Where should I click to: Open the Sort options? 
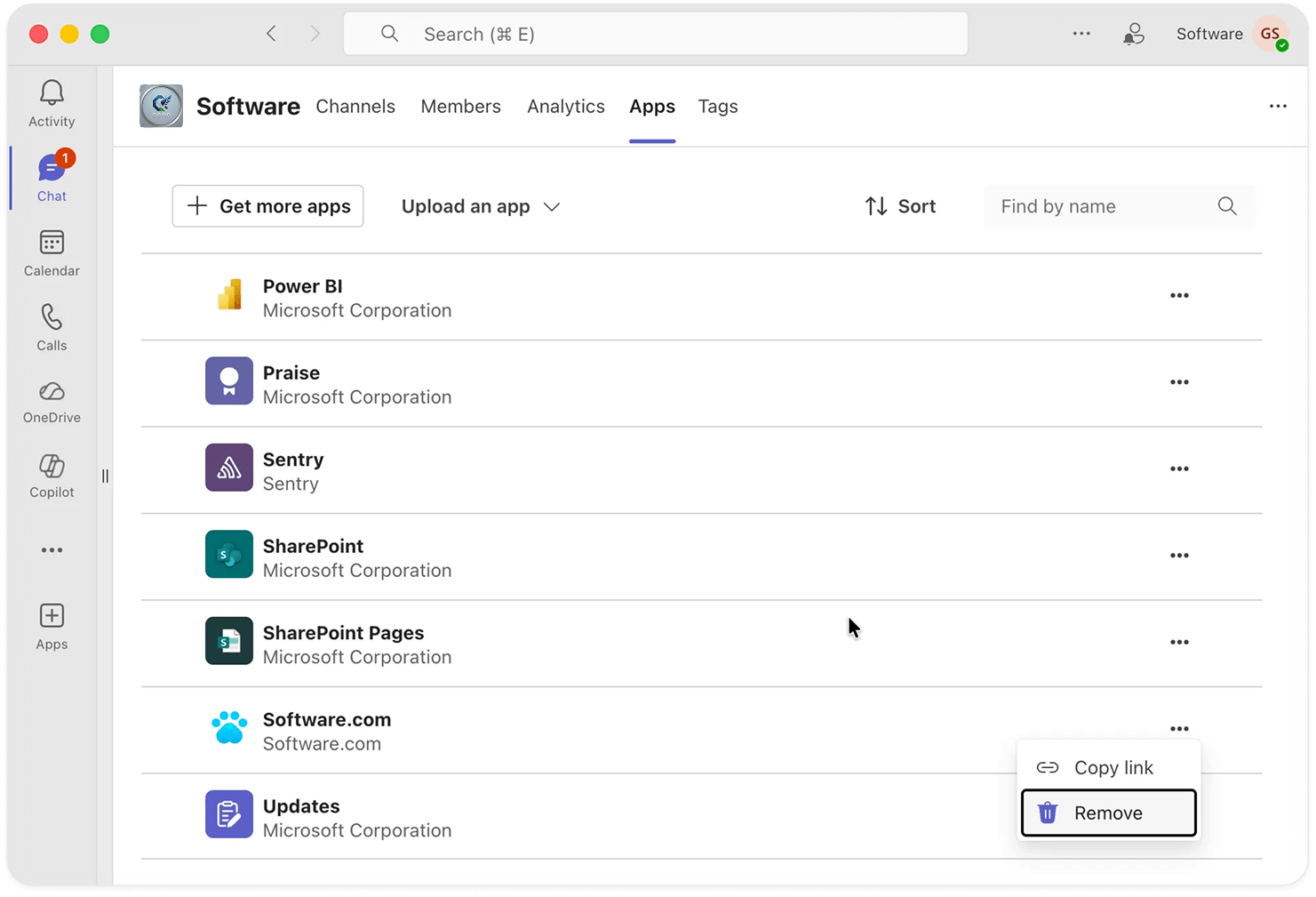coord(899,205)
